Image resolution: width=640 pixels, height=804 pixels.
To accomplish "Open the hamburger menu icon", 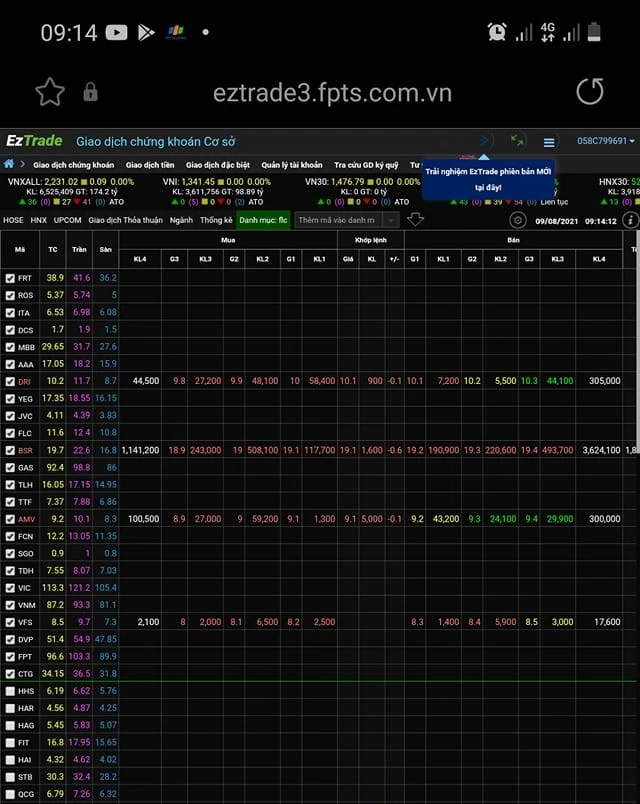I will pos(549,142).
